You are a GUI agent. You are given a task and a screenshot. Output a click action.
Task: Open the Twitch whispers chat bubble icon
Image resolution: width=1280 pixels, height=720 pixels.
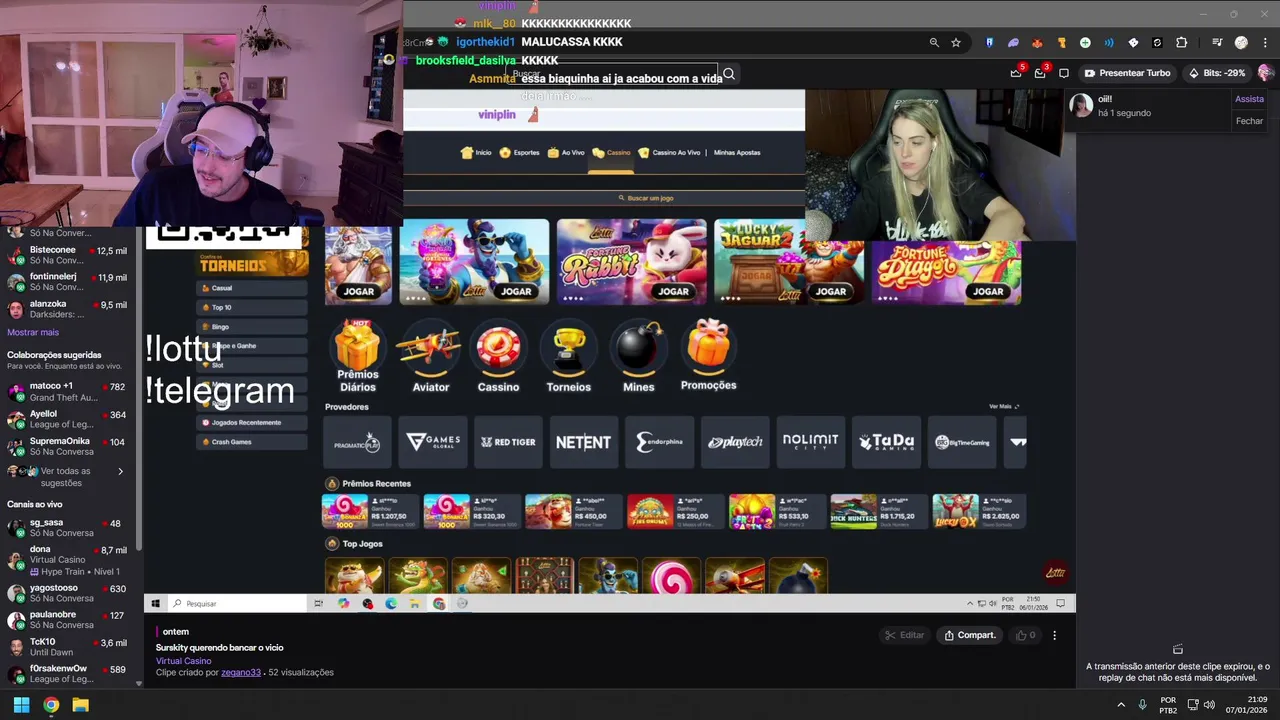click(1064, 73)
